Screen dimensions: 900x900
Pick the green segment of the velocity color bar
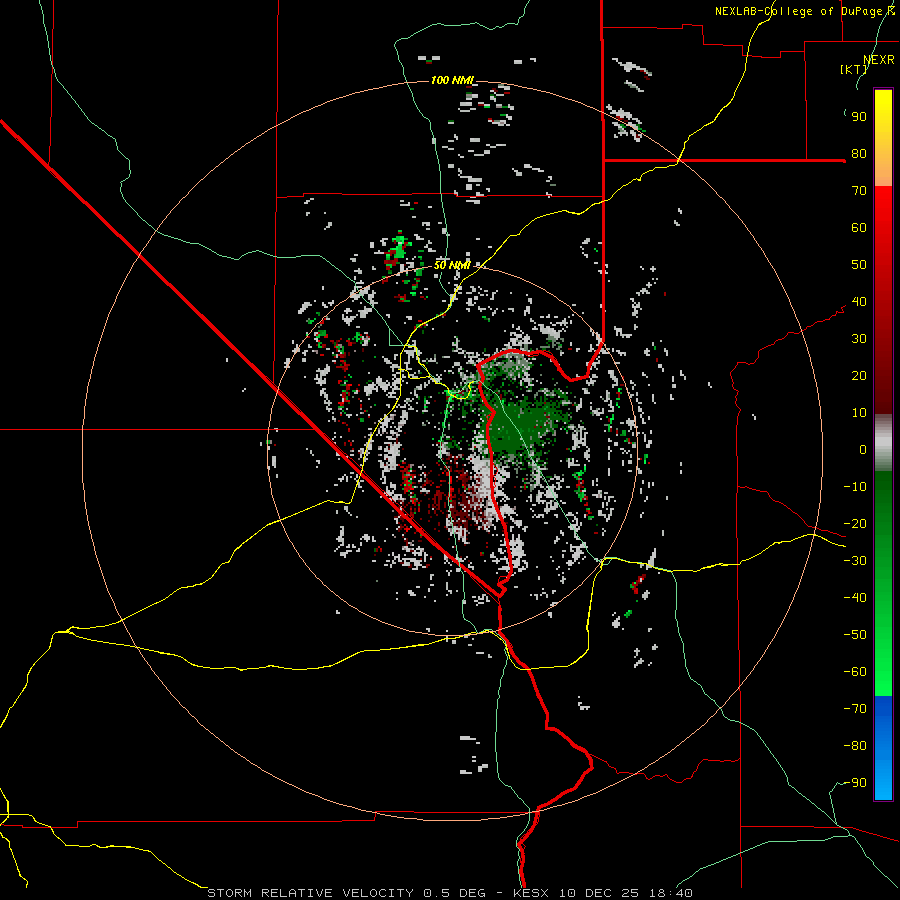click(883, 583)
